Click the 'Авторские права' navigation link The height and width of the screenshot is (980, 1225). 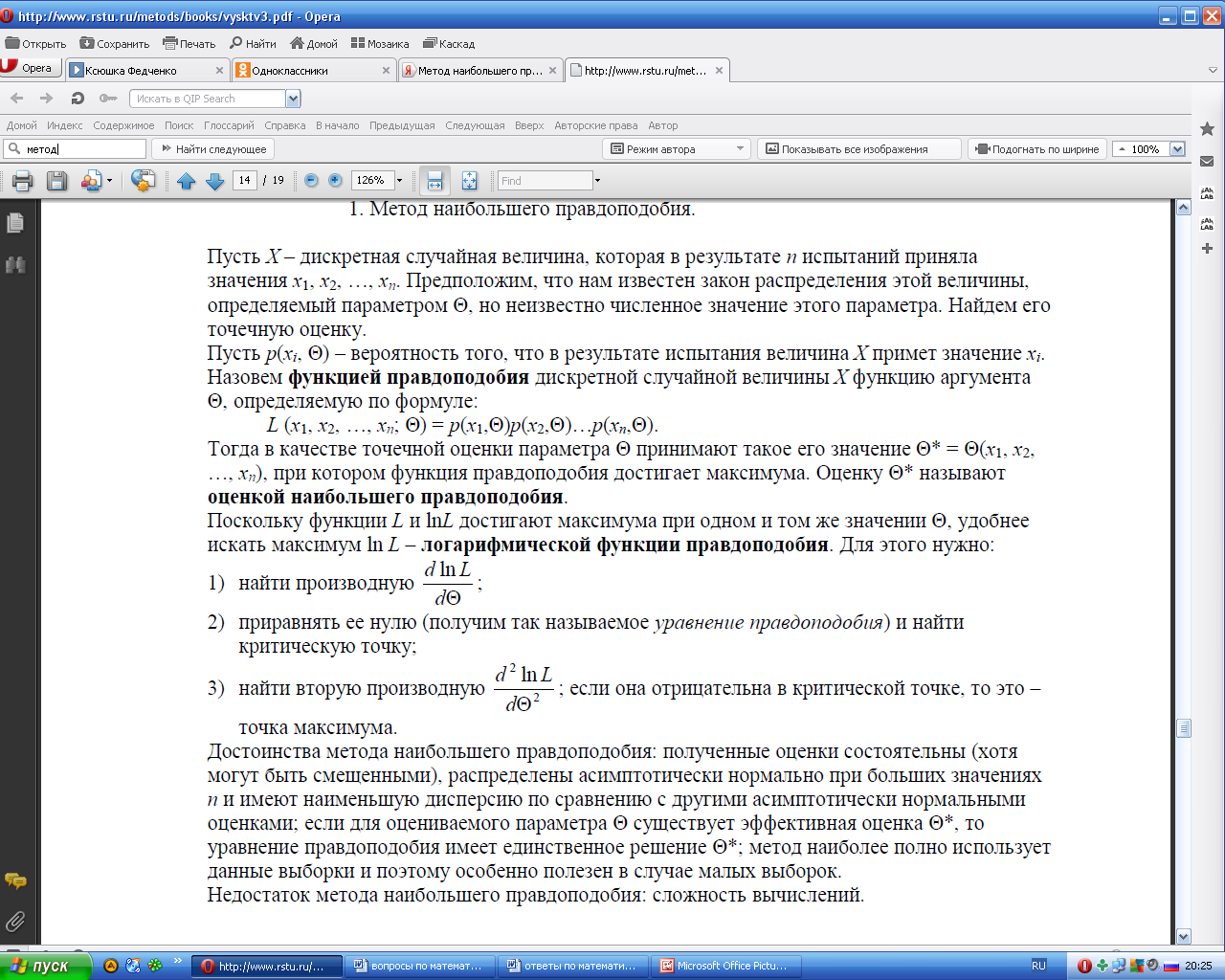595,125
